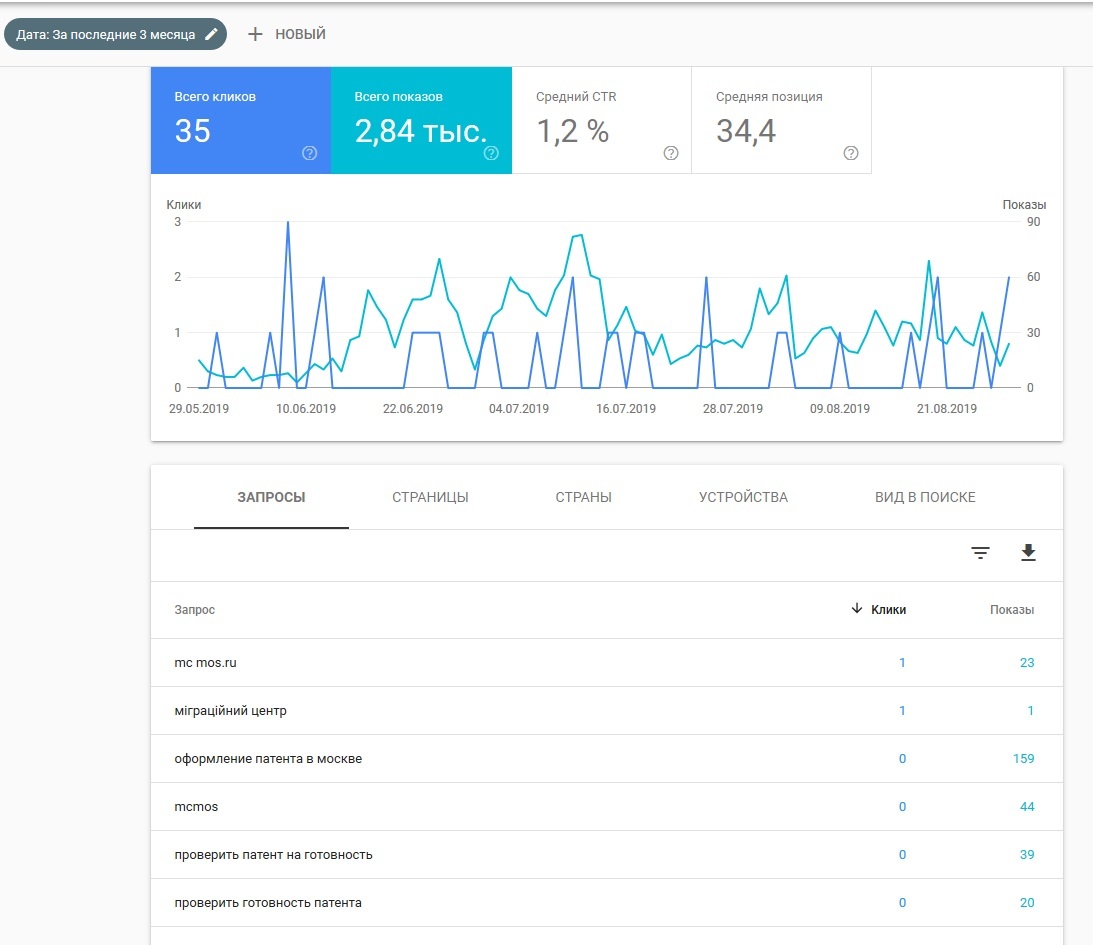Open help icon on Всего показов card

pos(491,153)
